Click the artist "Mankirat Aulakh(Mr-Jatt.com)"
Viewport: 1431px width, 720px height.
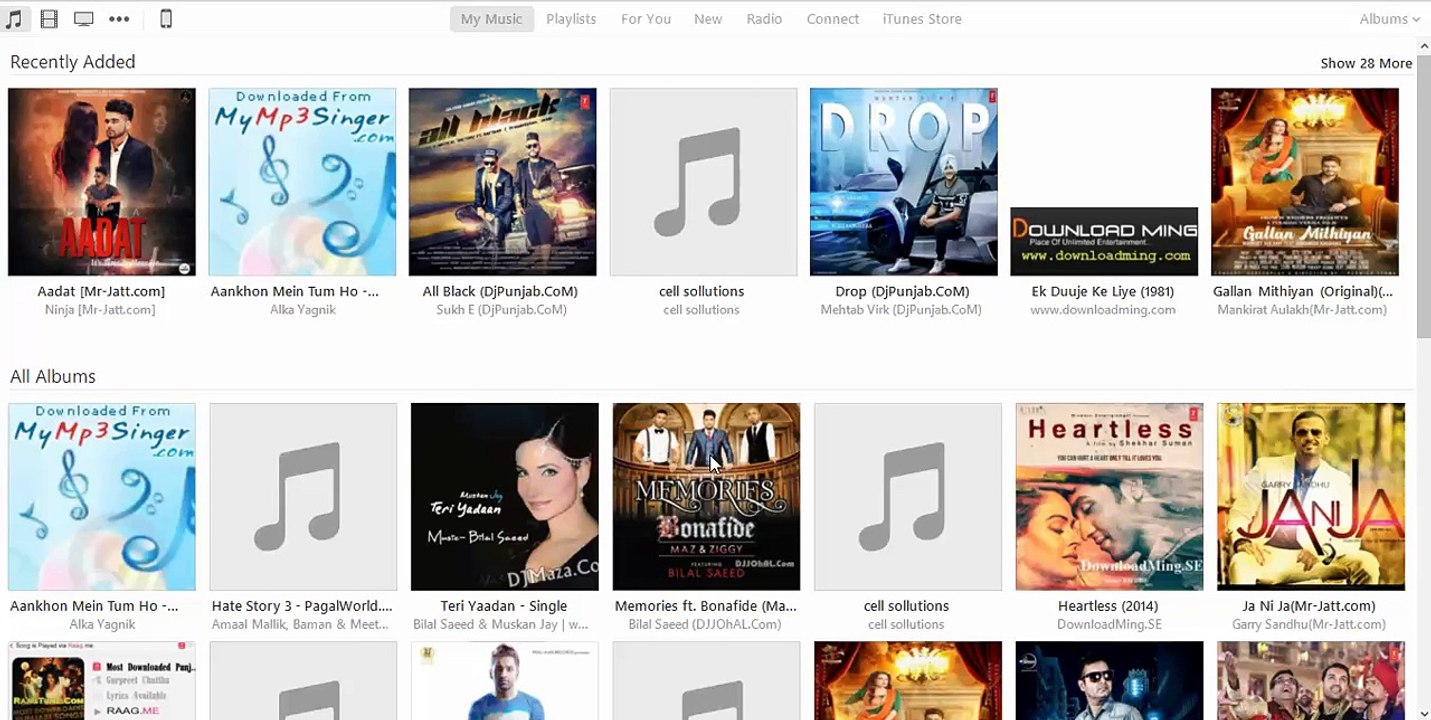click(x=1302, y=310)
